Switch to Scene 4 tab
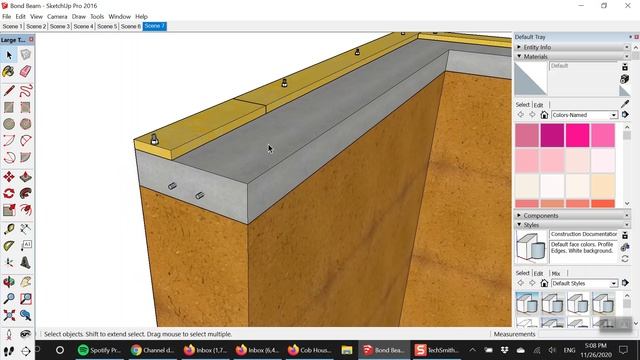 (x=83, y=26)
